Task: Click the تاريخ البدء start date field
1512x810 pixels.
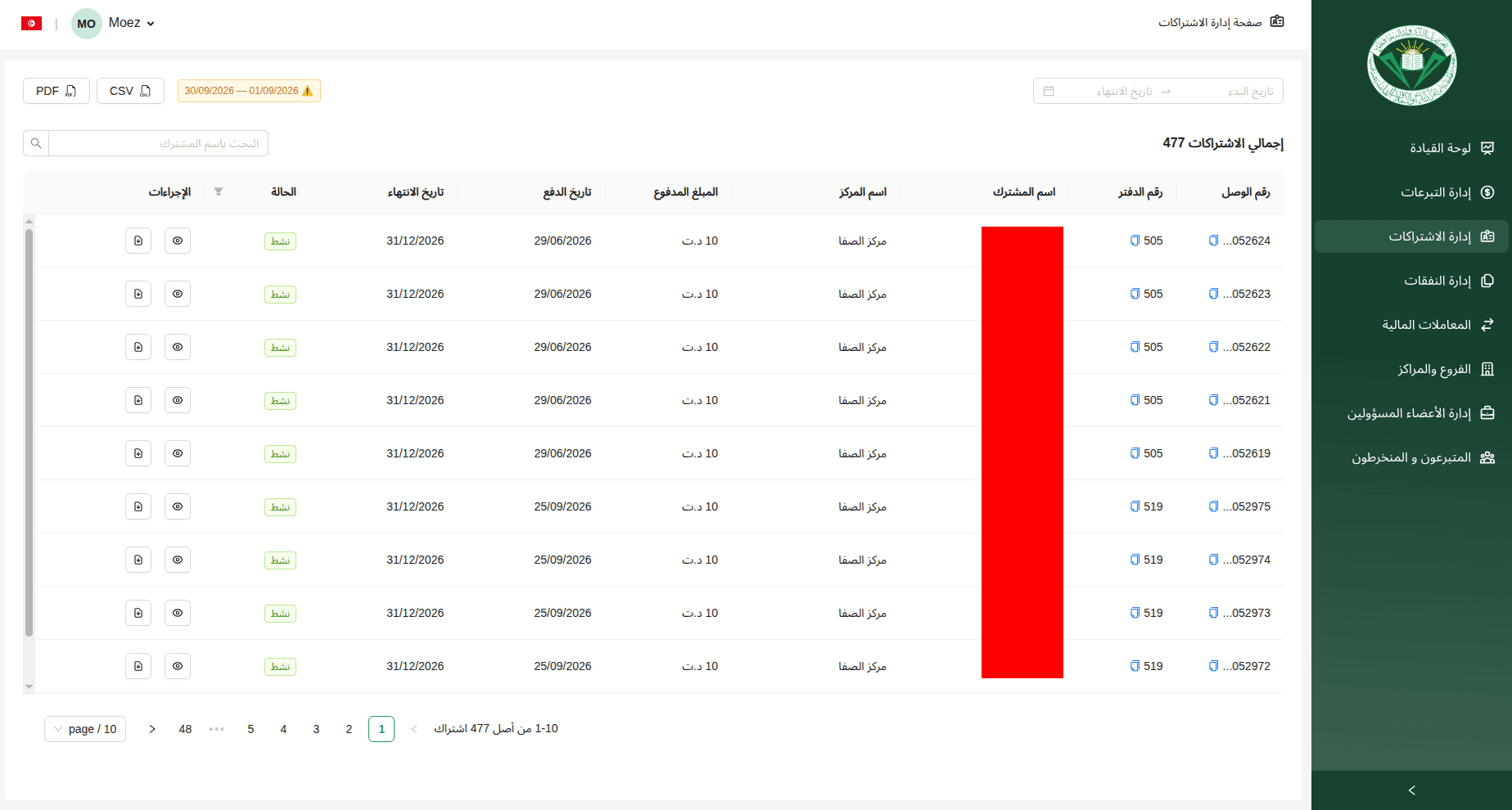Action: click(1228, 91)
